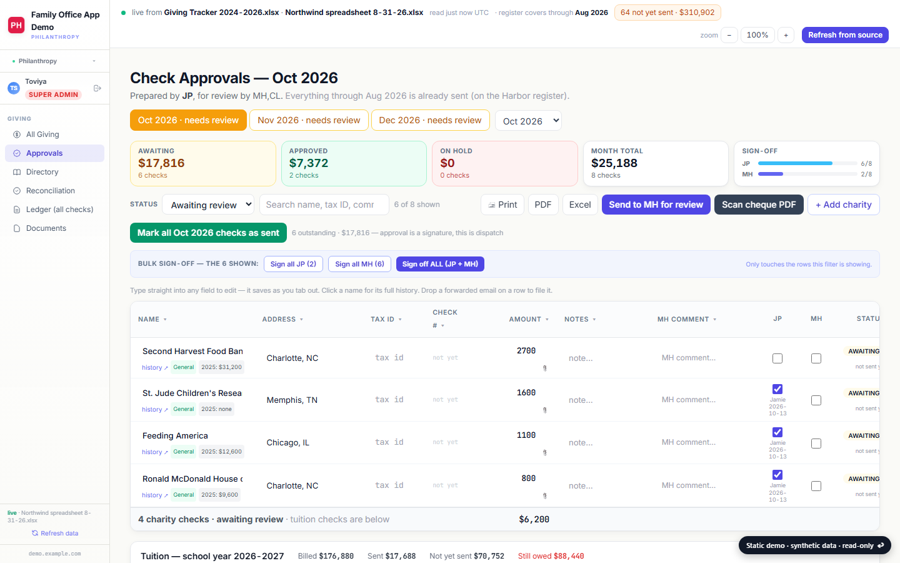Click the zoom out minus button
Viewport: 900px width, 563px height.
(x=729, y=35)
